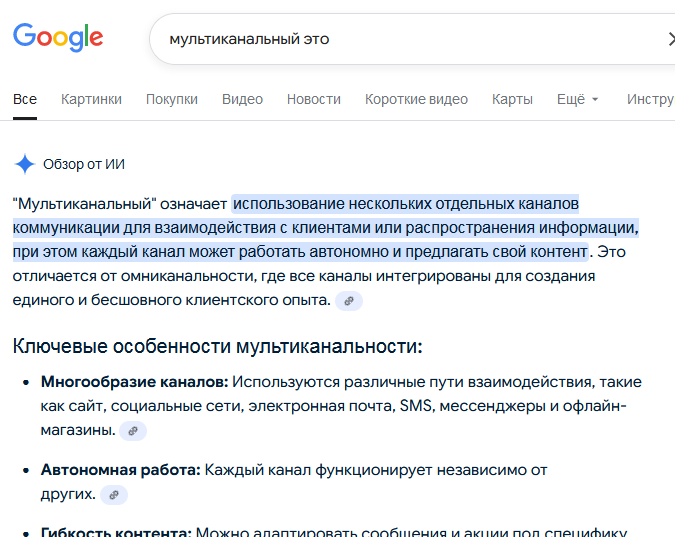Screen dimensions: 675x537
Task: Go to the Видео tab
Action: coord(242,99)
